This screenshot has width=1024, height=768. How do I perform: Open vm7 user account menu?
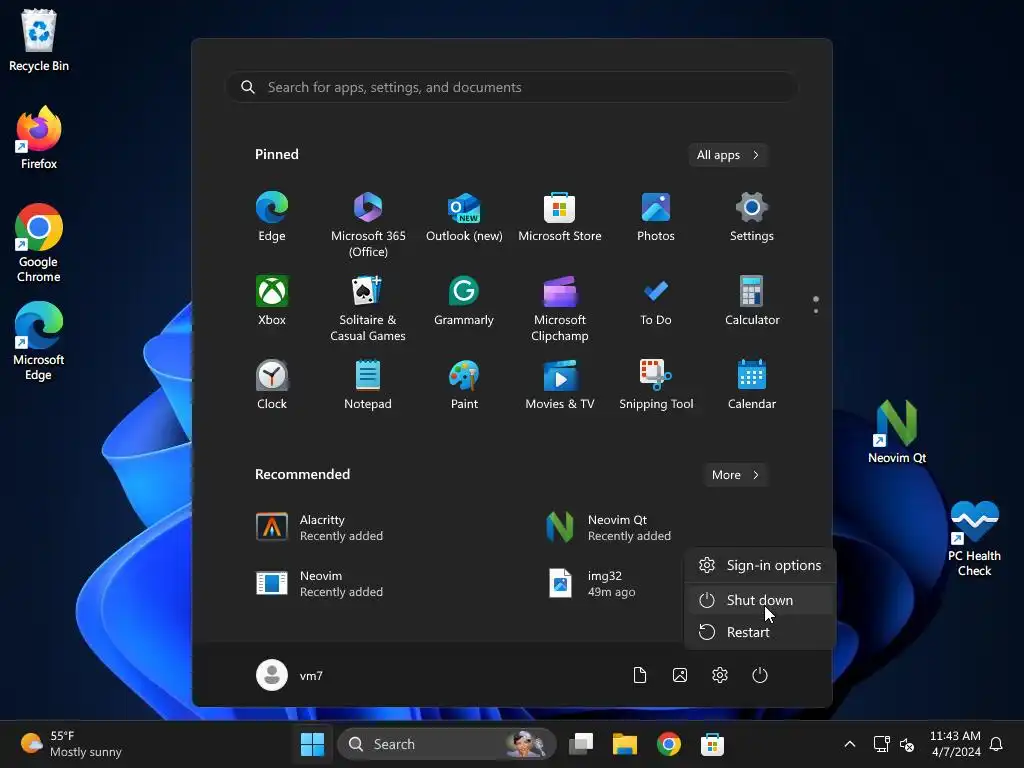pyautogui.click(x=290, y=675)
